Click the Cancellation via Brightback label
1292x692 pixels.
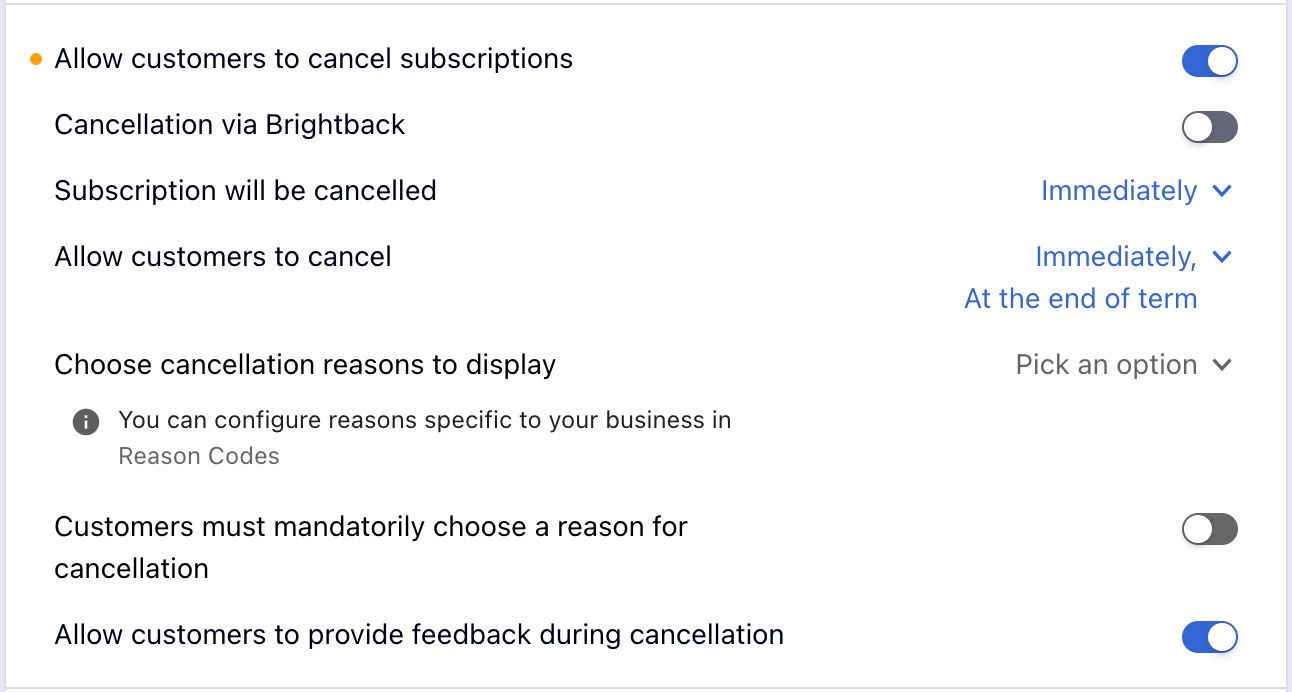[229, 124]
